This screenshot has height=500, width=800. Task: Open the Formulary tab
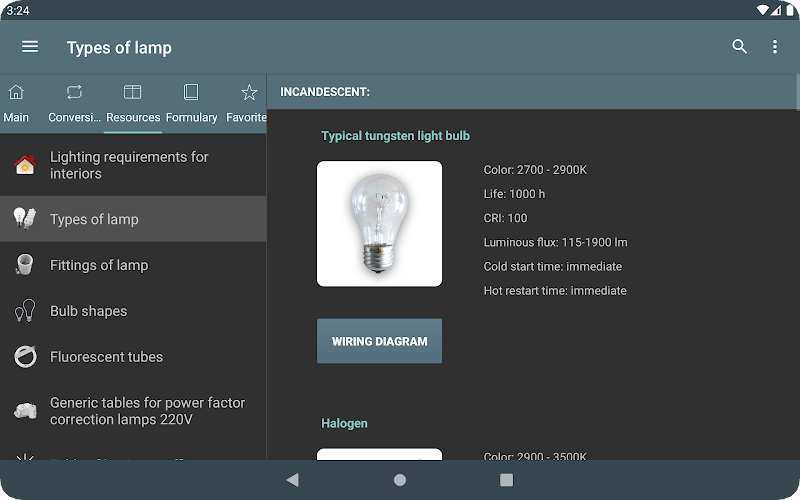(x=191, y=103)
